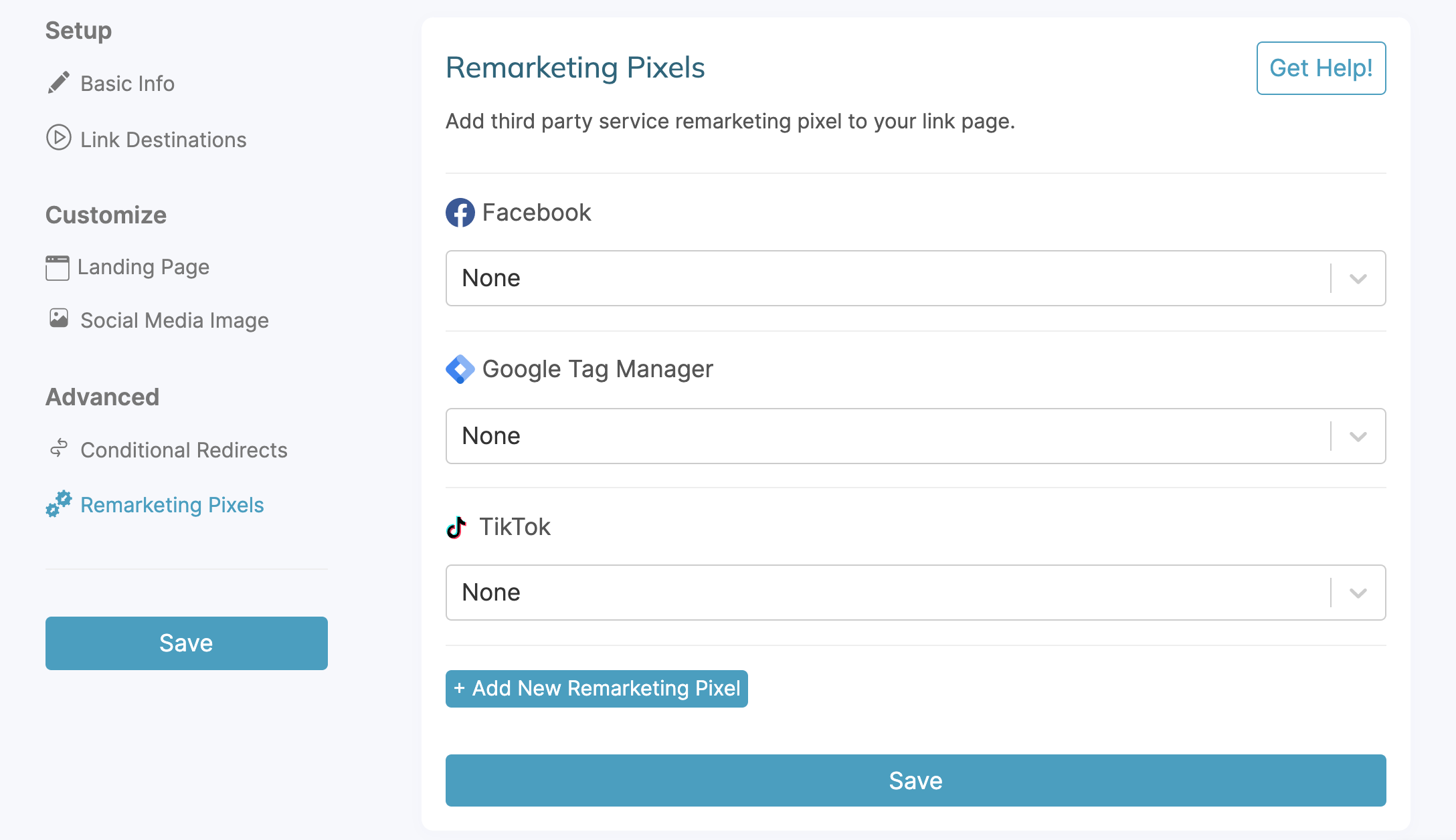Click the pencil icon beside Basic Info
Screen dimensions: 1456x840
[x=59, y=83]
